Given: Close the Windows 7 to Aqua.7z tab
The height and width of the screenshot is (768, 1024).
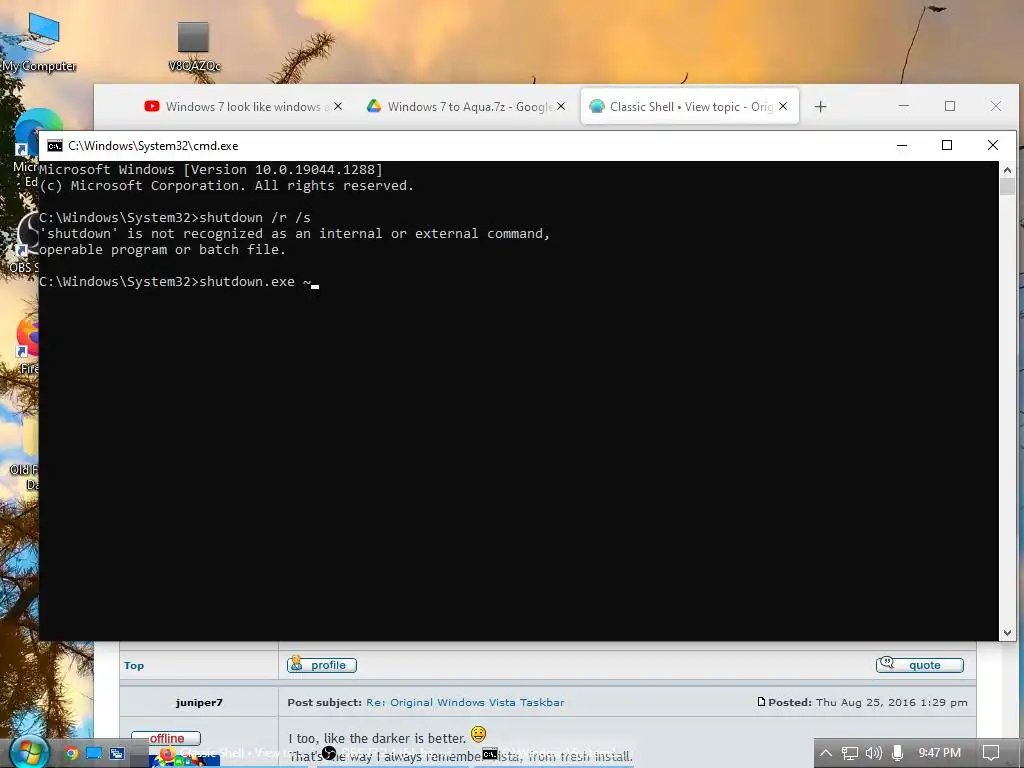Looking at the screenshot, I should coord(561,106).
